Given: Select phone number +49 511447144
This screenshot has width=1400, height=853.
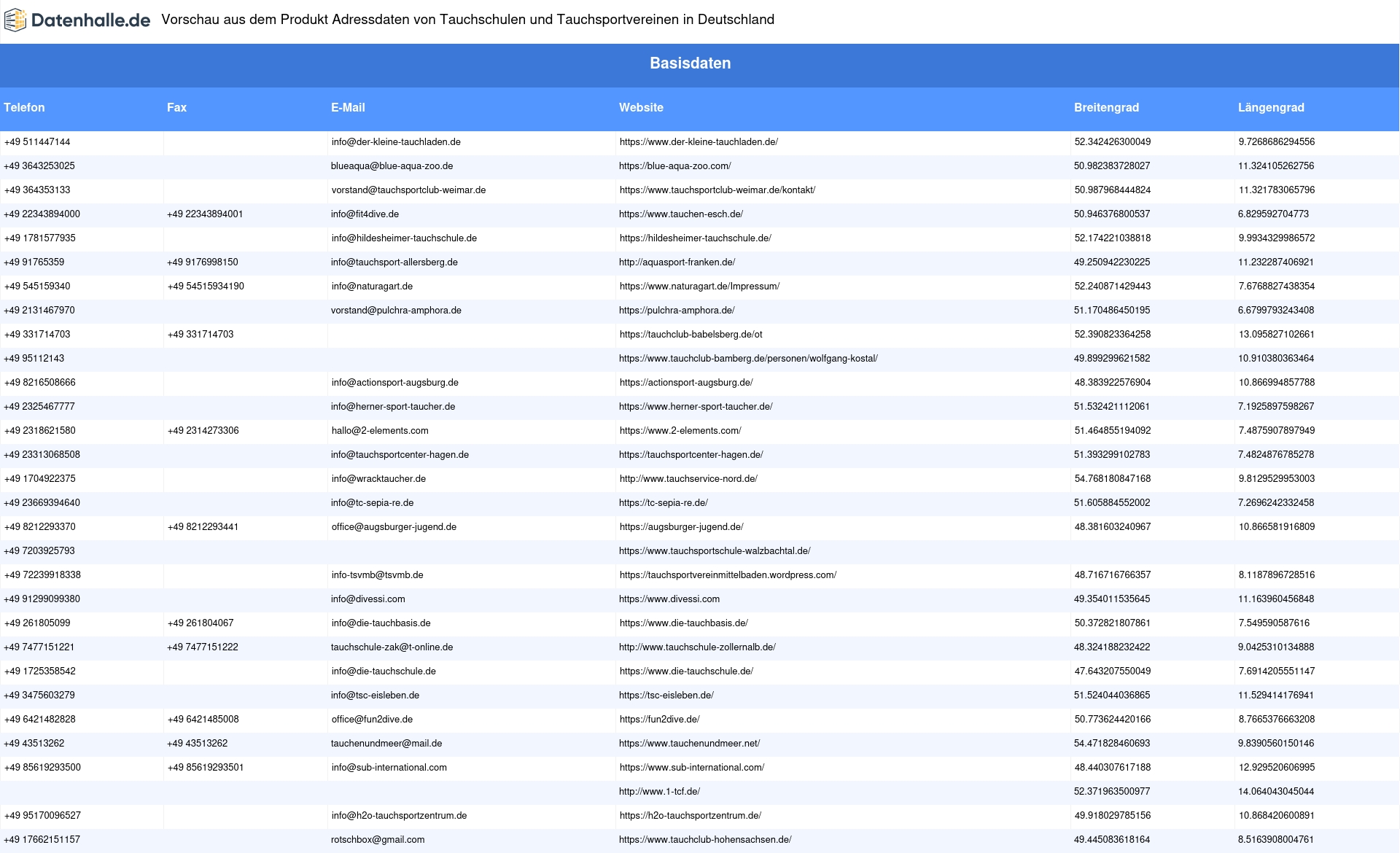Looking at the screenshot, I should (x=37, y=142).
